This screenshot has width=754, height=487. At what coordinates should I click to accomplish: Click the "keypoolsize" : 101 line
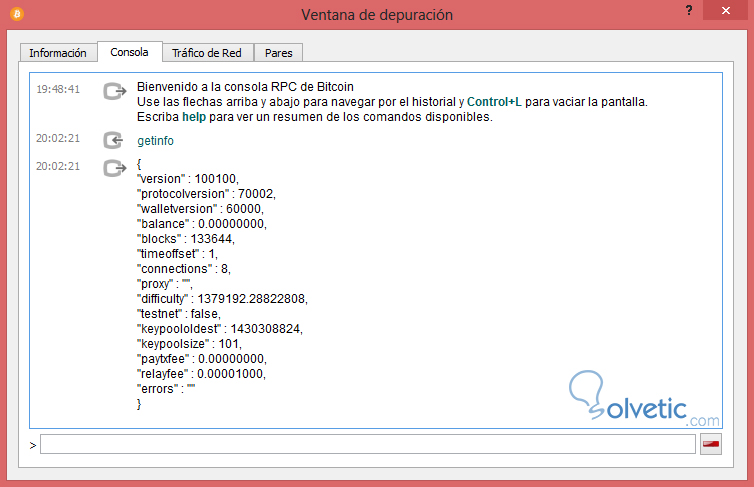(189, 344)
